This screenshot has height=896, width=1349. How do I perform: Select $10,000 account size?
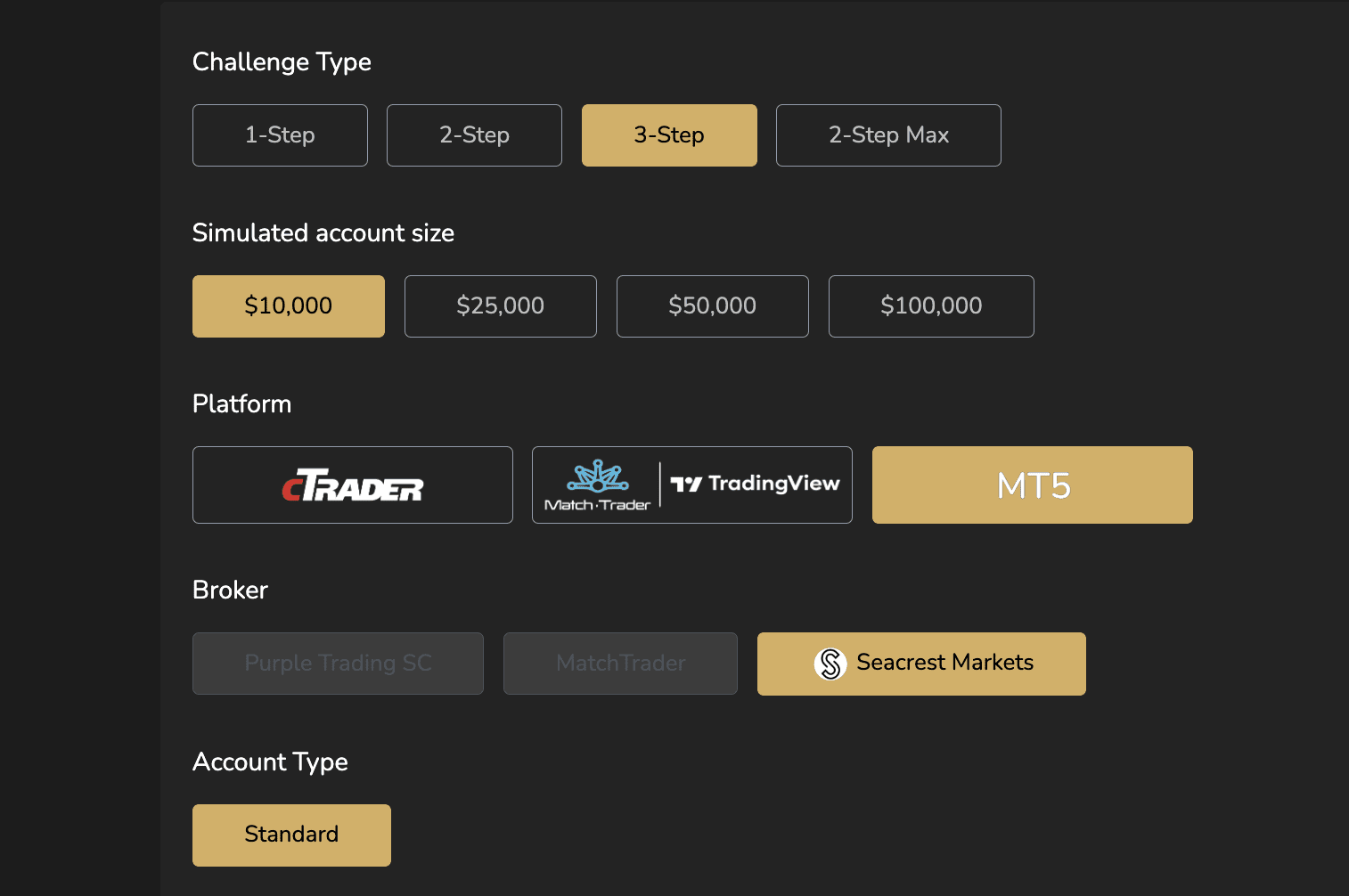click(288, 306)
